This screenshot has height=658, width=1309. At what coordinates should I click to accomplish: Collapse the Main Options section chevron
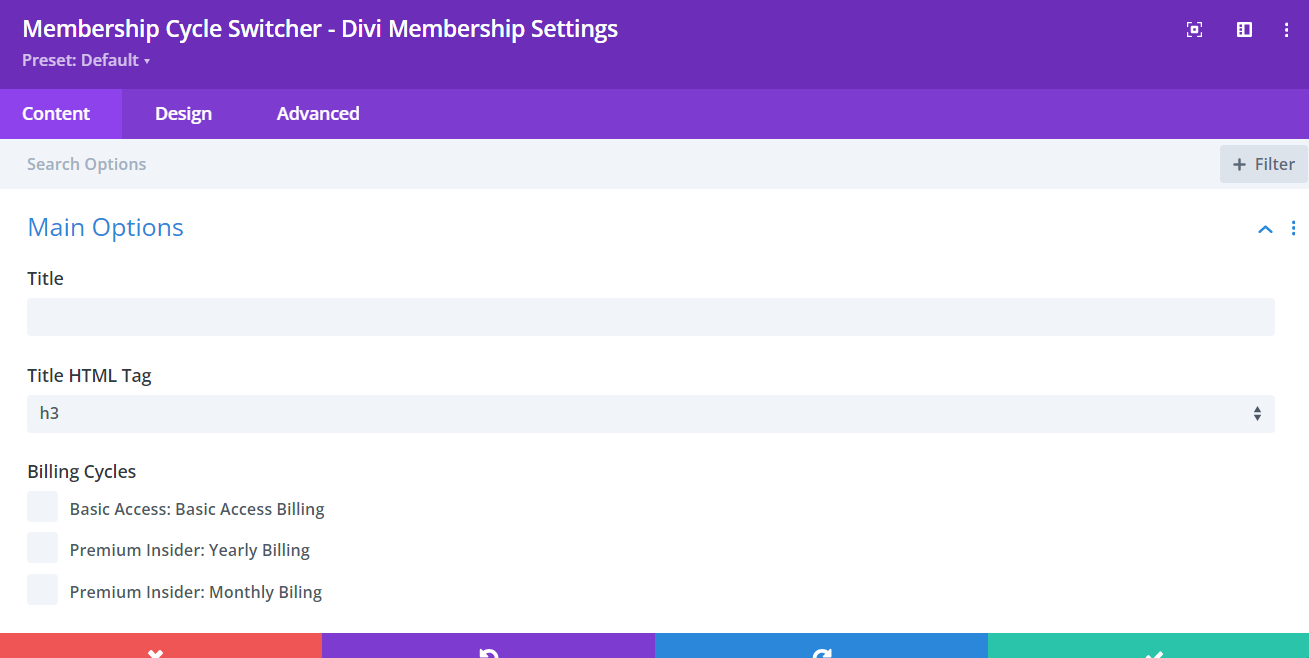pos(1265,229)
